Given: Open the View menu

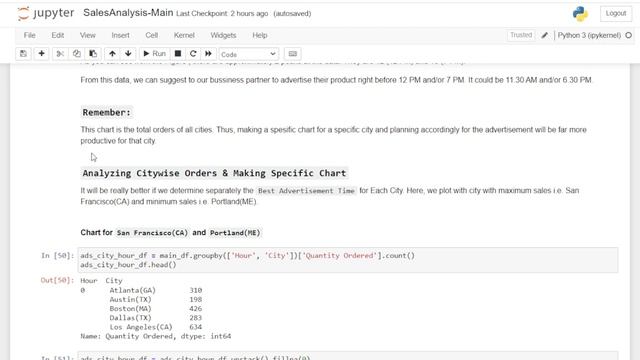Looking at the screenshot, I should tap(87, 36).
